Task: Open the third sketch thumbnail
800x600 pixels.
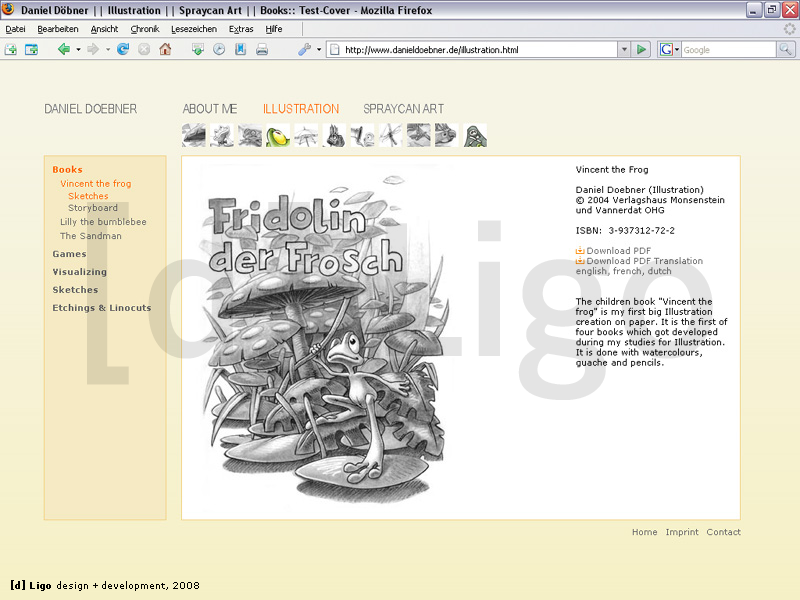Action: pyautogui.click(x=250, y=135)
